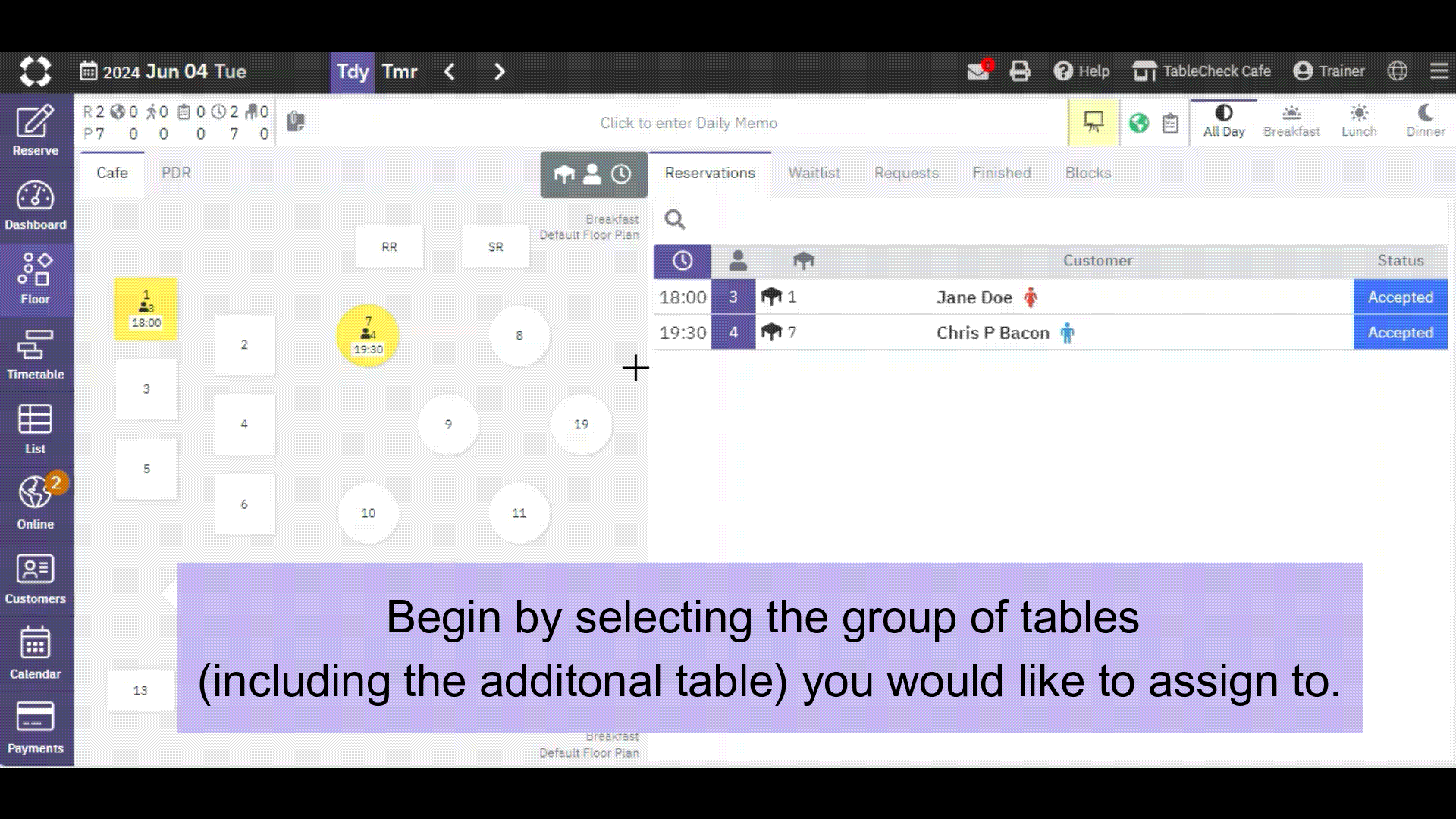The width and height of the screenshot is (1456, 819).
Task: Go to next day arrow
Action: 499,72
